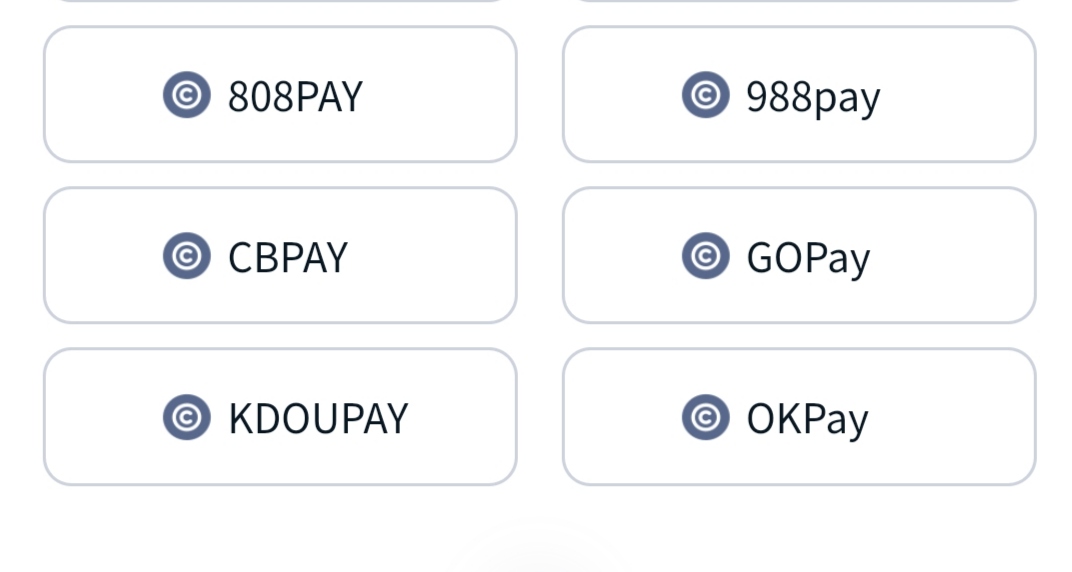This screenshot has width=1072, height=572.
Task: Select the 988pay payment option
Action: tap(799, 94)
